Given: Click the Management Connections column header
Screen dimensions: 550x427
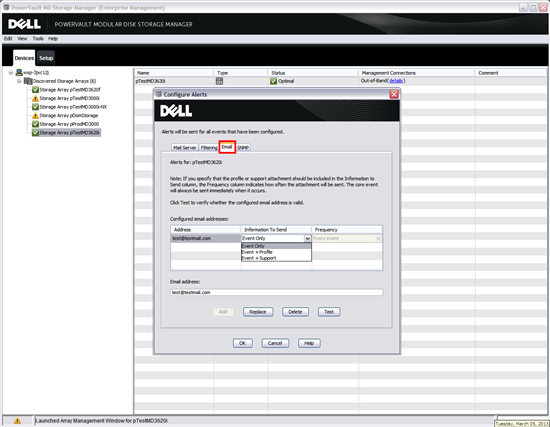Looking at the screenshot, I should pos(417,73).
